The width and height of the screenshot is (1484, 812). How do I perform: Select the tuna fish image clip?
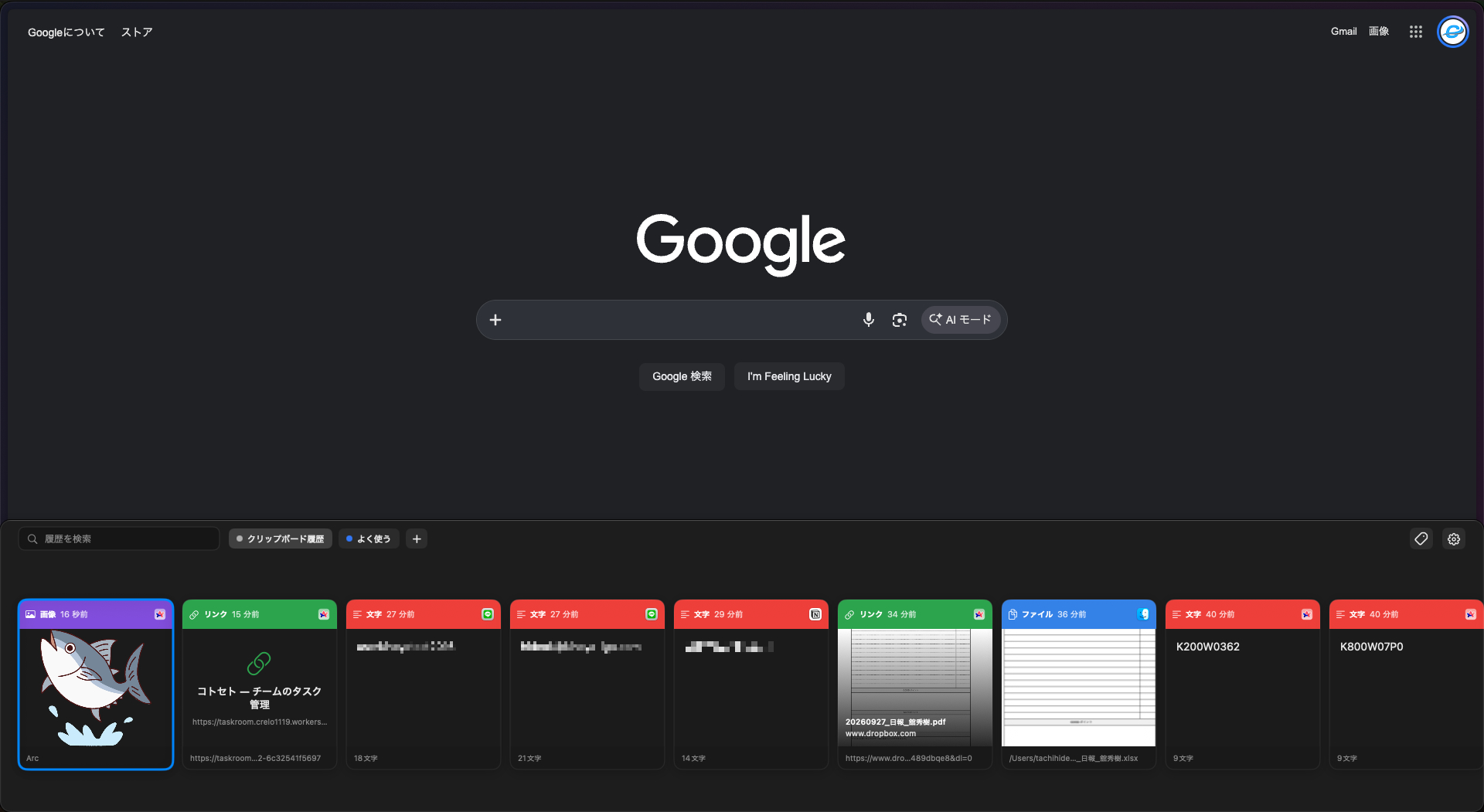tap(96, 685)
